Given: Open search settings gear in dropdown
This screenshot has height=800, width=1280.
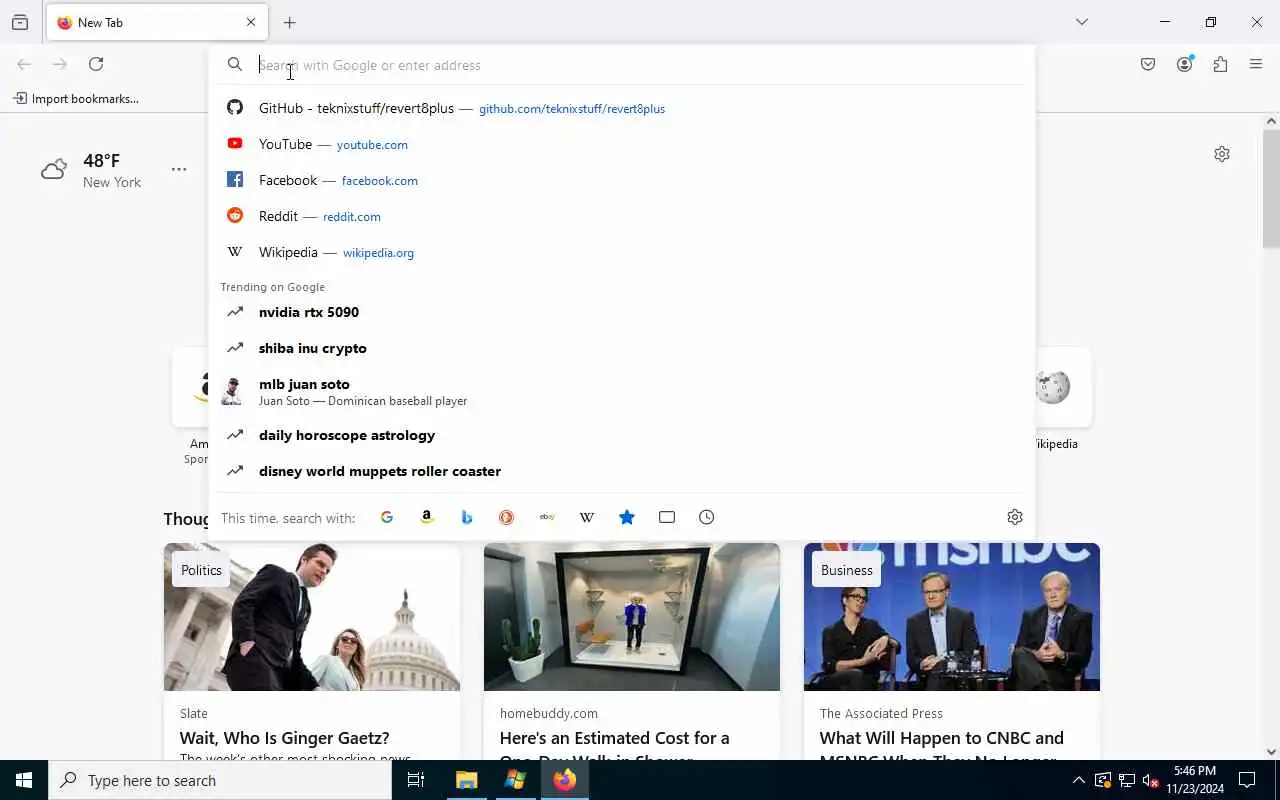Looking at the screenshot, I should pyautogui.click(x=1015, y=517).
